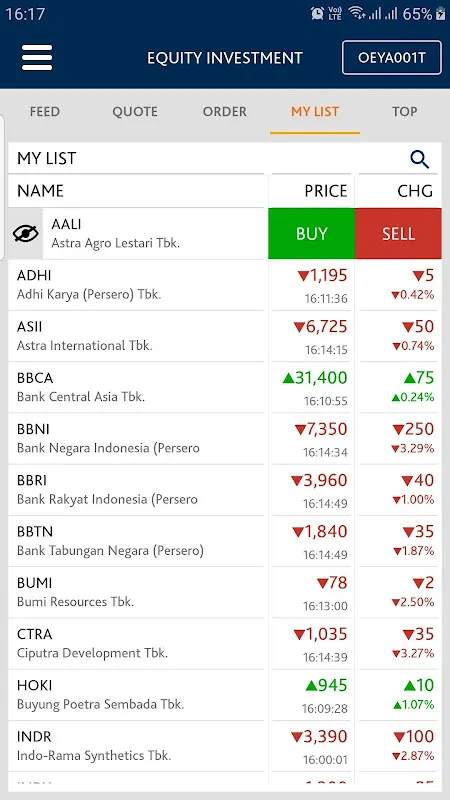
Task: Tap the Wi-Fi status bar icon
Action: (x=357, y=14)
